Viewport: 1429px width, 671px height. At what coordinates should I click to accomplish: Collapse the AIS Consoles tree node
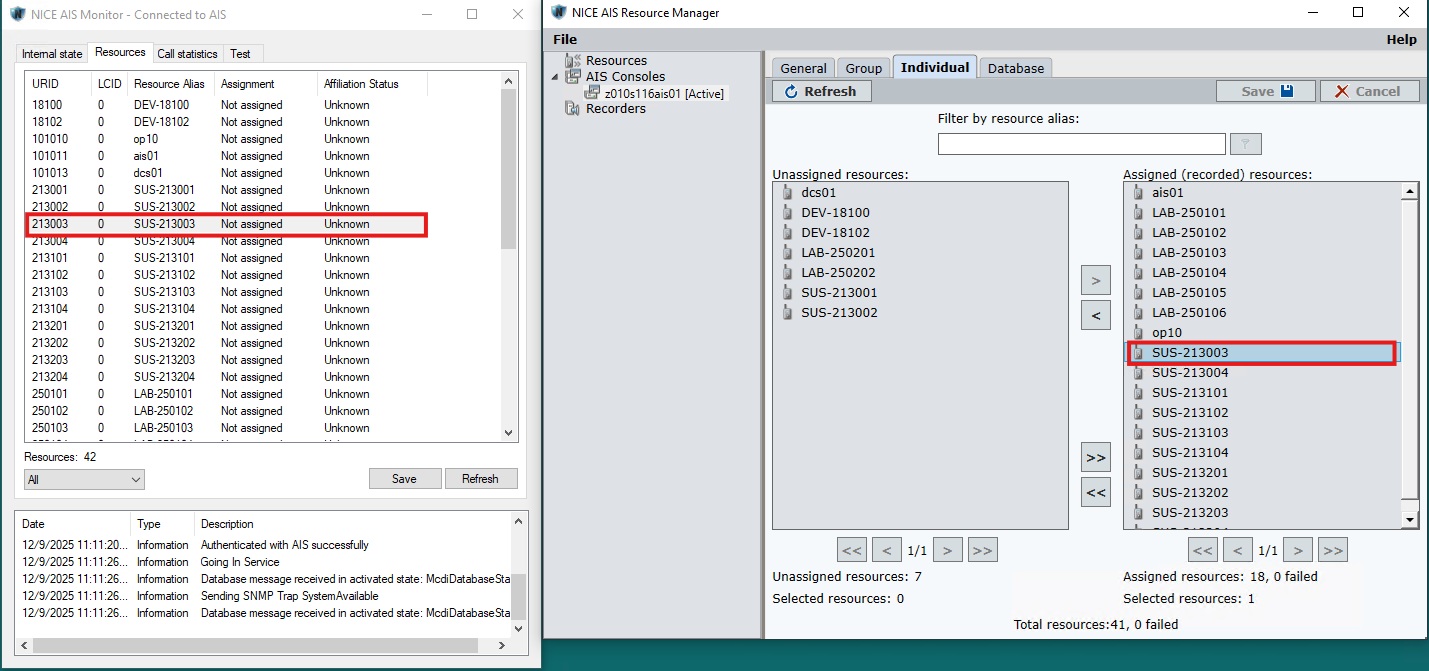coord(555,77)
